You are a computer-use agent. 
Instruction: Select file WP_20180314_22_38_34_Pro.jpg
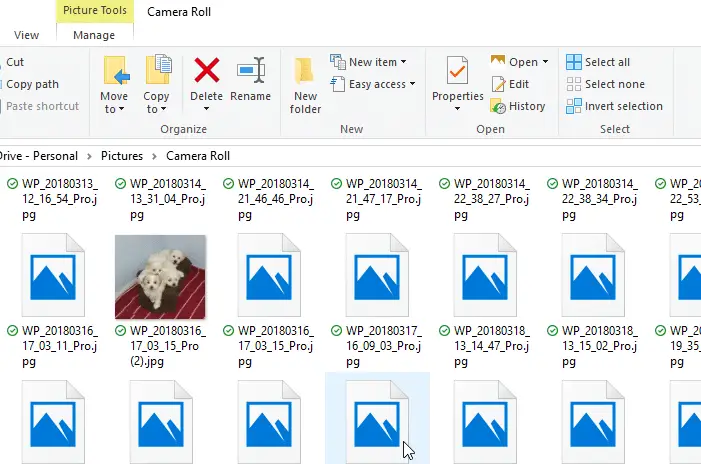(600, 199)
